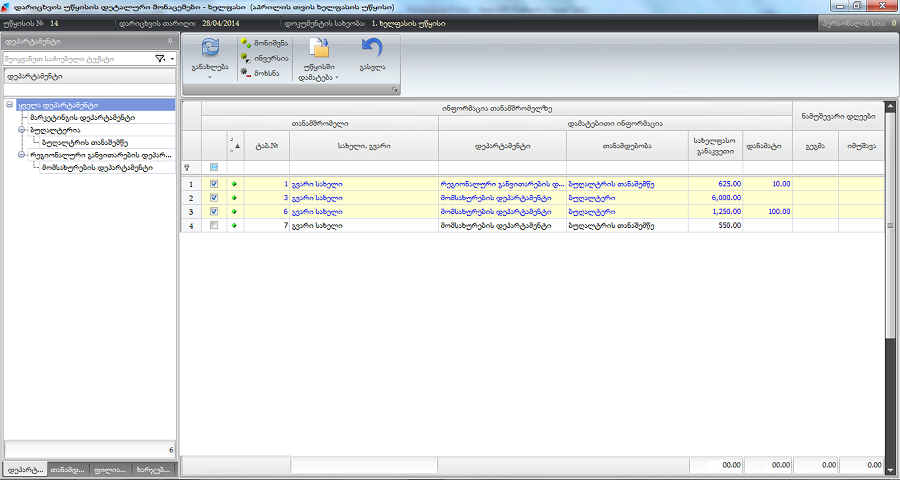Uncheck the checkbox in row 3

215,212
